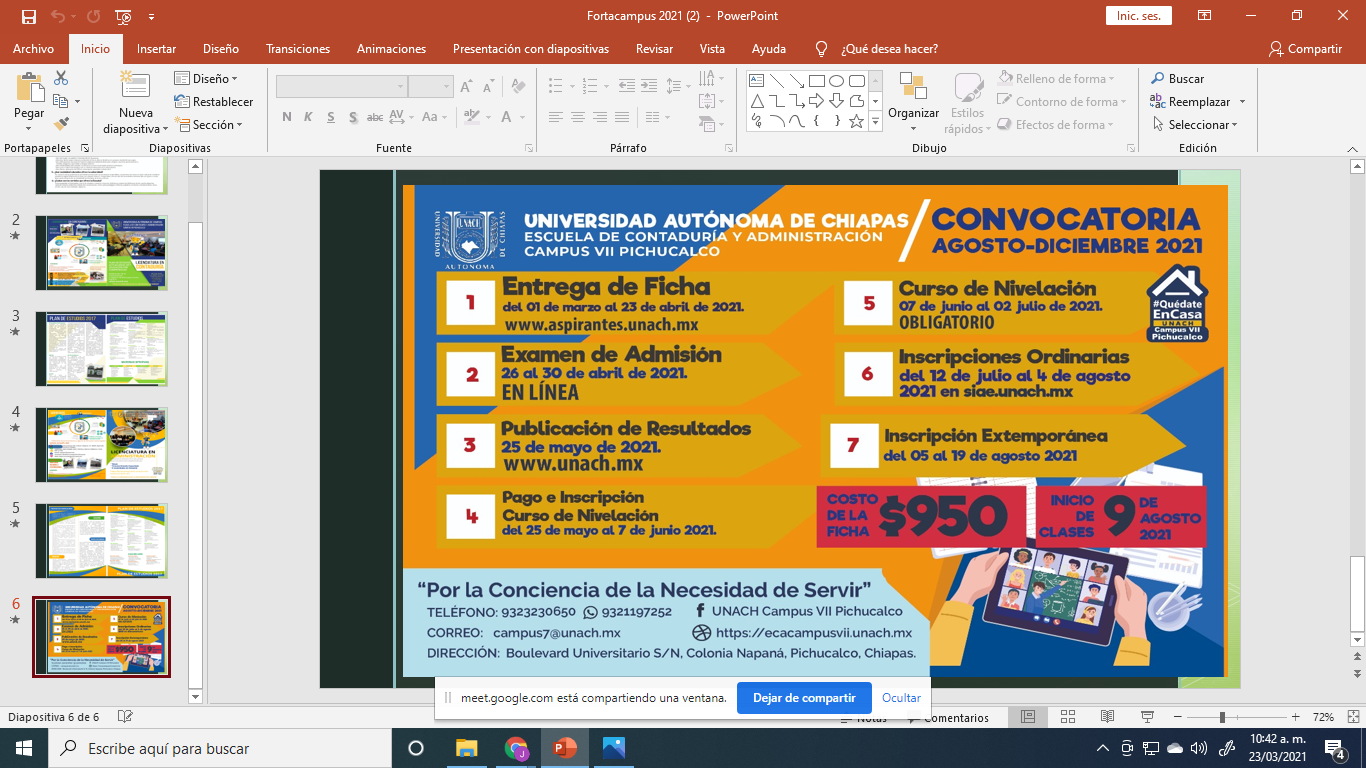This screenshot has height=768, width=1366.
Task: Expand the shapes gallery More arrow
Action: point(876,122)
